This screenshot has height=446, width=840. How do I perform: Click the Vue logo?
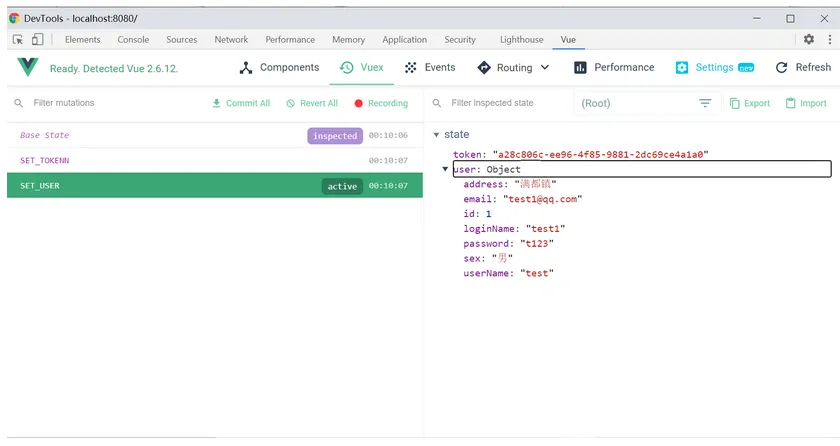28,67
